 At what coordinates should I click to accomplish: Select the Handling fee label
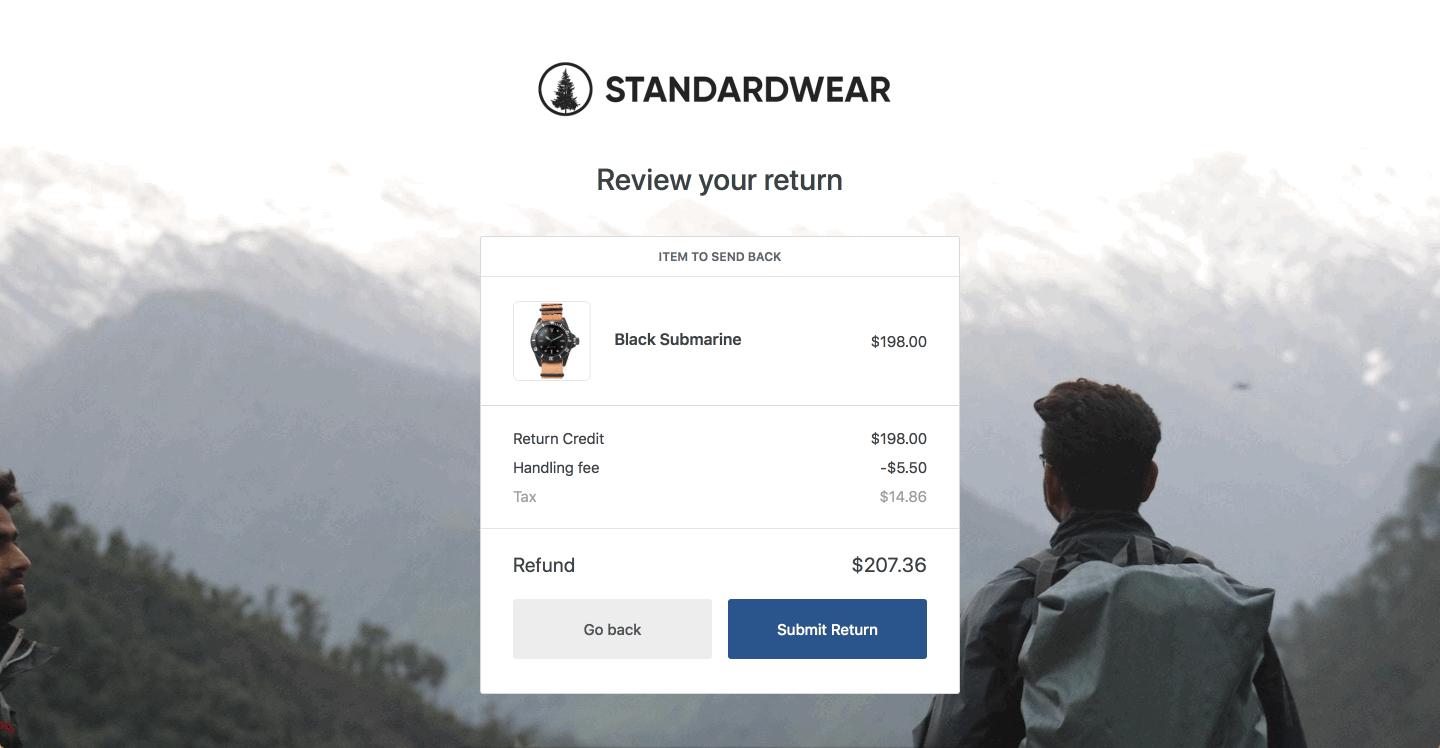click(556, 467)
